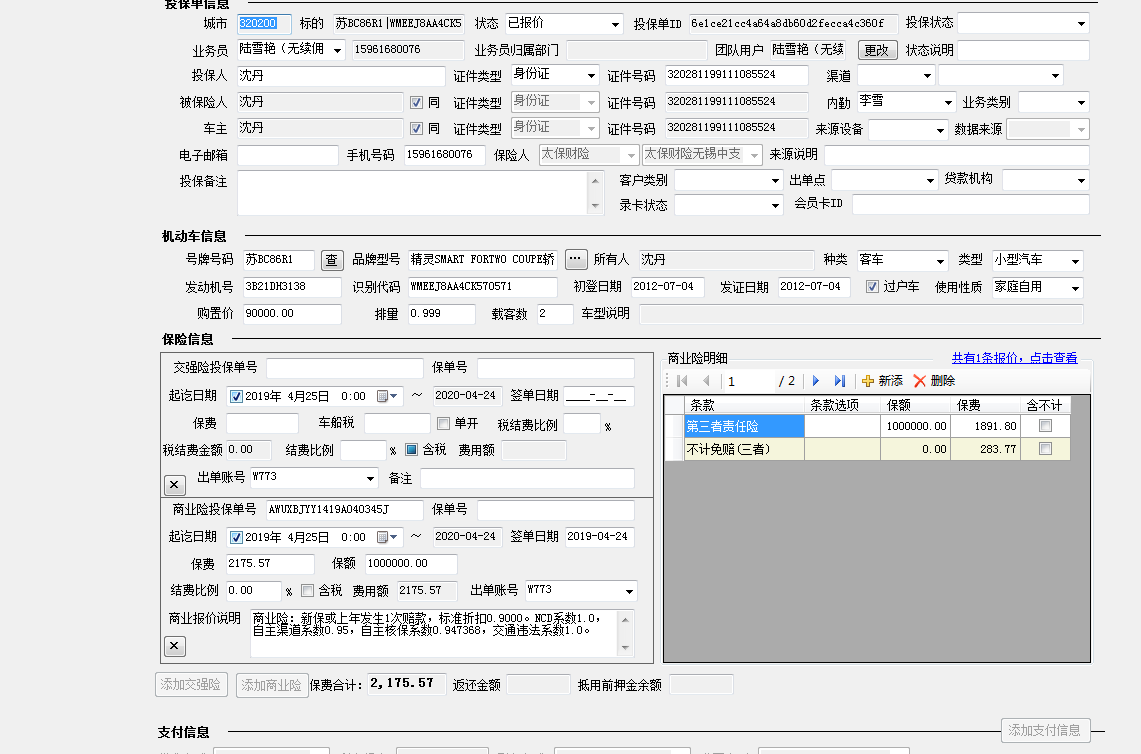
Task: Click the X button in 交强险 section
Action: pos(174,485)
